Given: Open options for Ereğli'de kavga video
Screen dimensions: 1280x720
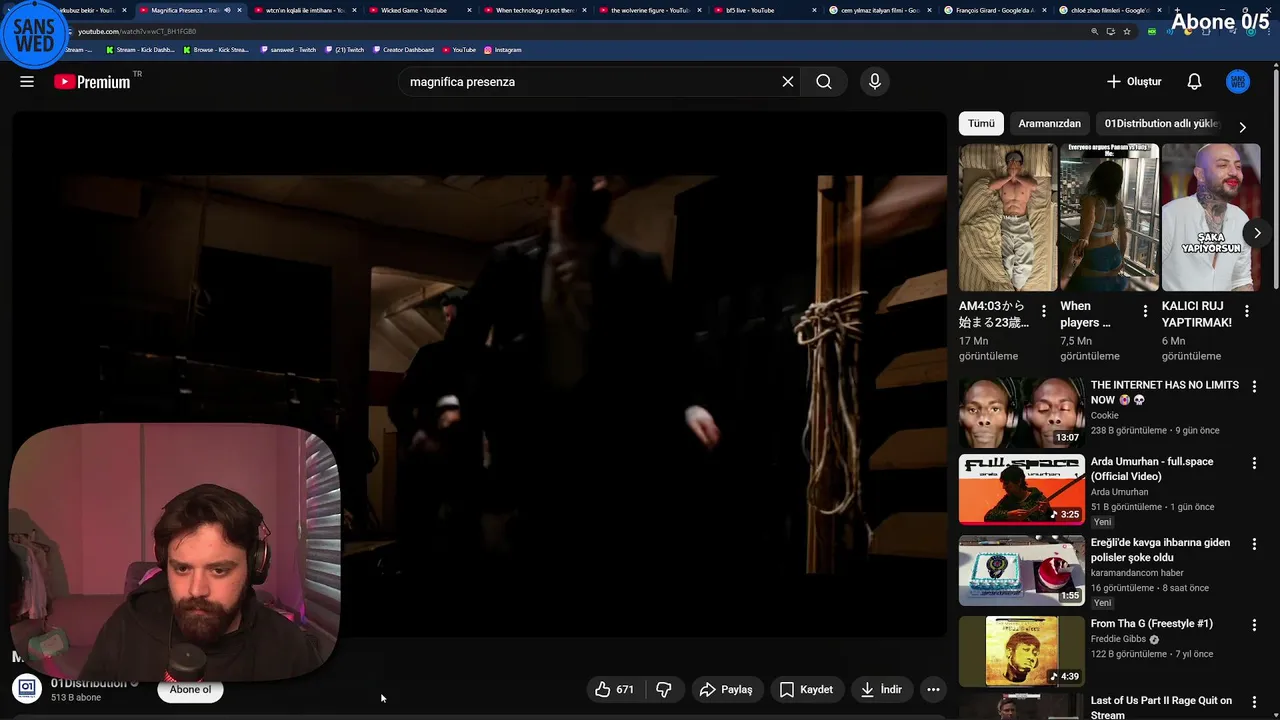Looking at the screenshot, I should click(1254, 544).
